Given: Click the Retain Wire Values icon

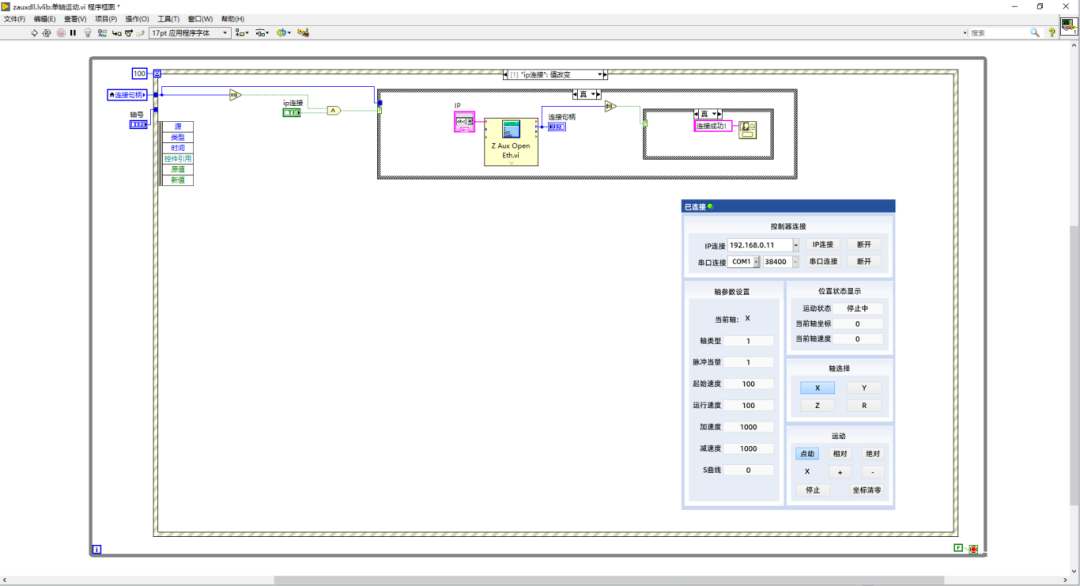Looking at the screenshot, I should point(101,32).
